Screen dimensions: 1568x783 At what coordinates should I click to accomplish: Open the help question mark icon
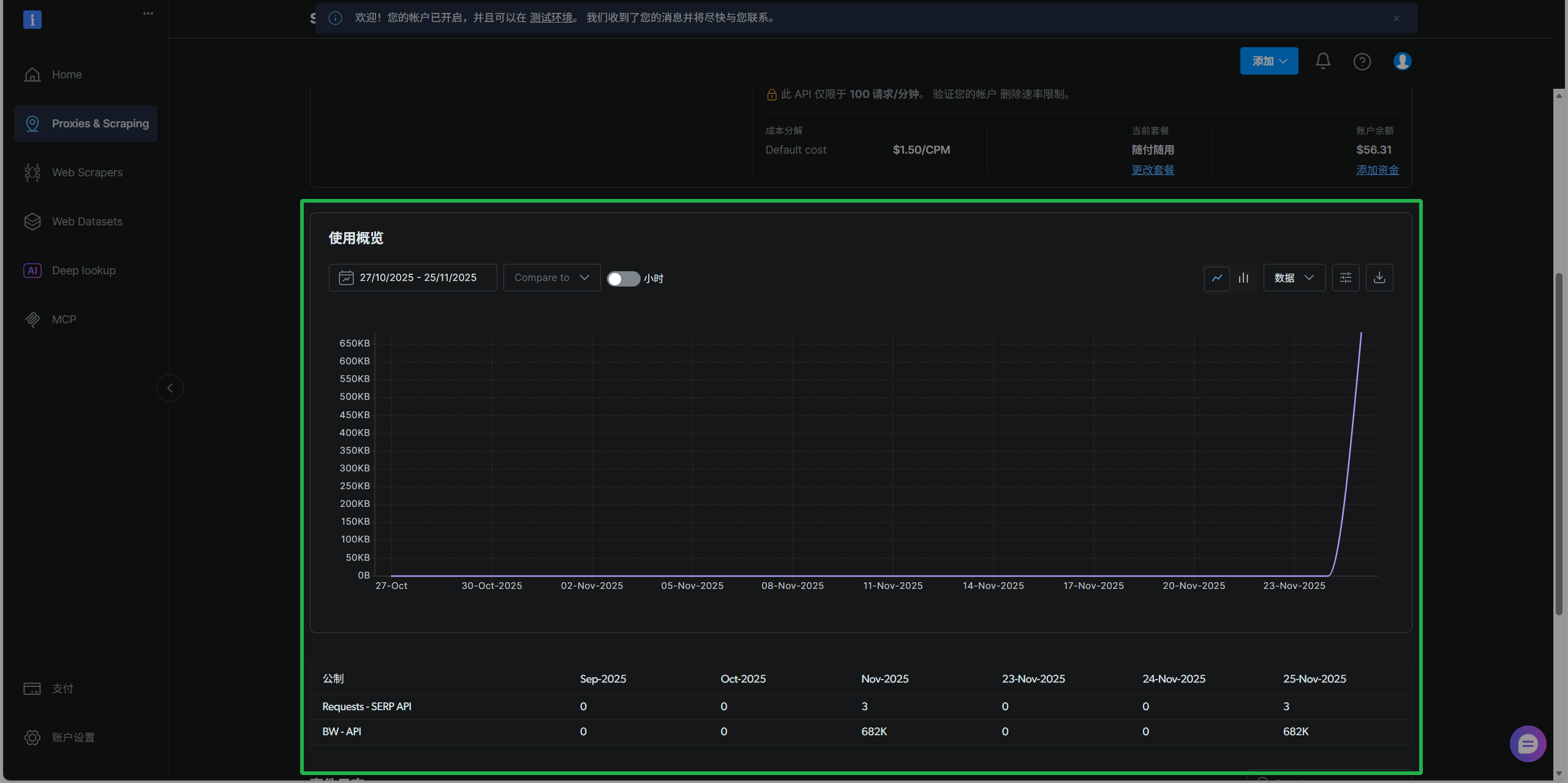1362,61
